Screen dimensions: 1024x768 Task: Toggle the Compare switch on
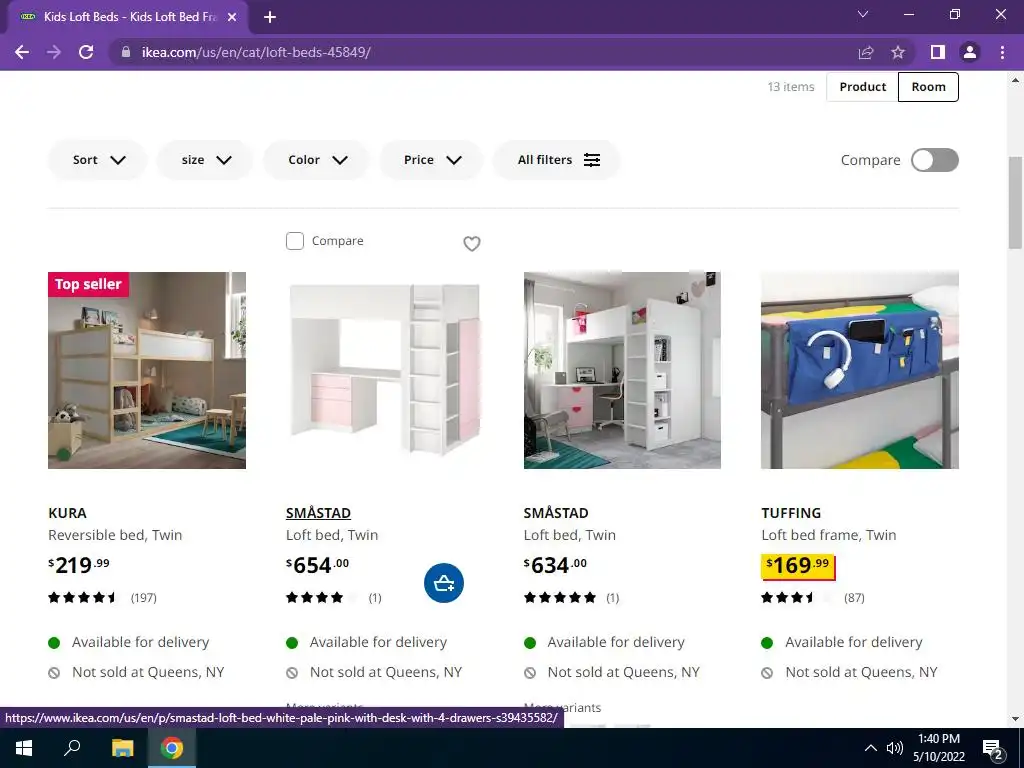click(935, 160)
